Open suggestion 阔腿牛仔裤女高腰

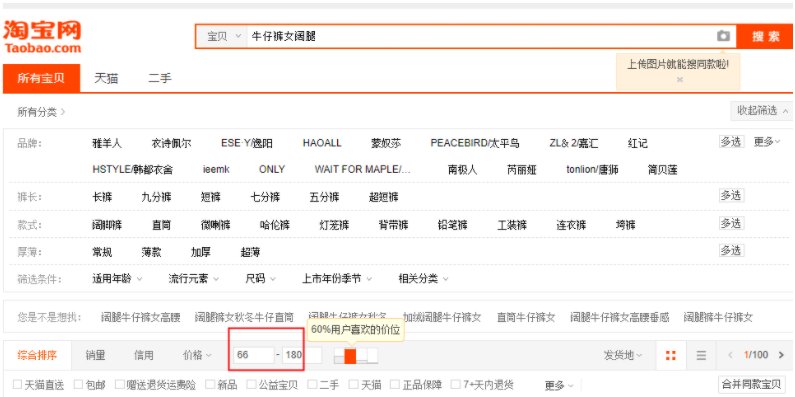coord(140,318)
